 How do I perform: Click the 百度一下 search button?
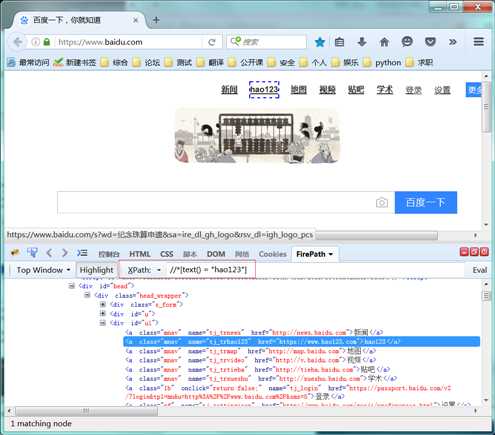[426, 202]
